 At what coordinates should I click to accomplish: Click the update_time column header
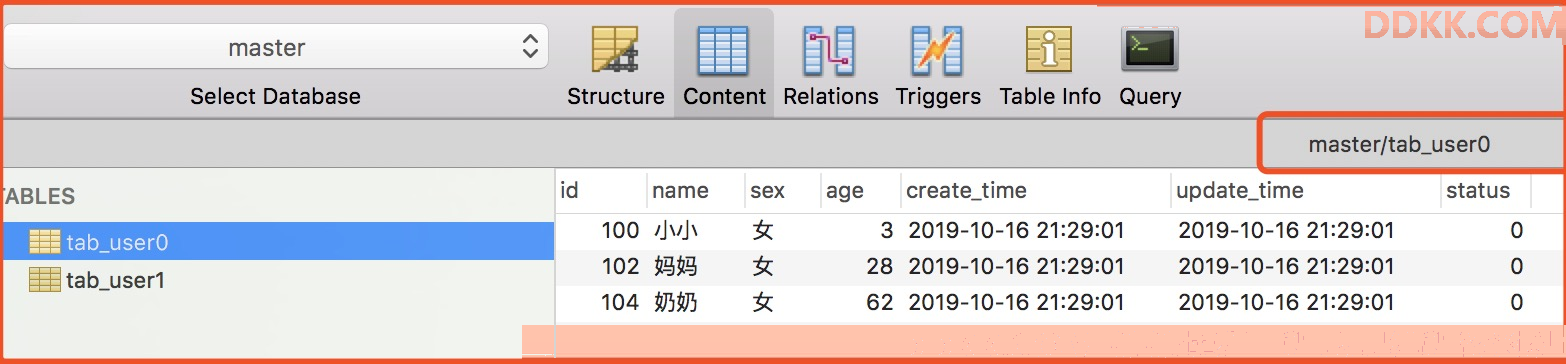click(1305, 190)
